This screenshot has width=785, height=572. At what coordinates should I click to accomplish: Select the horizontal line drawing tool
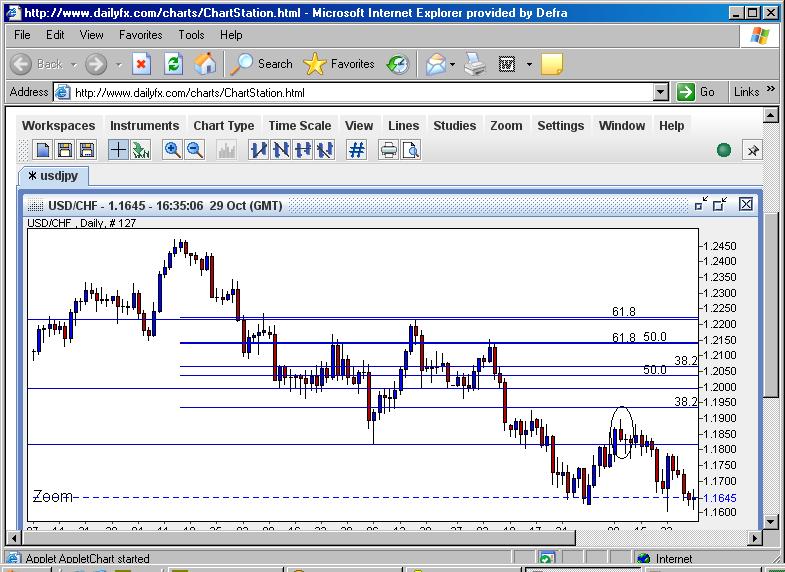[303, 150]
